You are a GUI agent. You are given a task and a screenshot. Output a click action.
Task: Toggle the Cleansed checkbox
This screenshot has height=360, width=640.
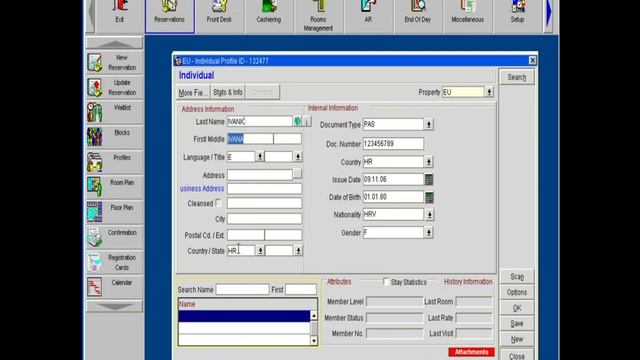pos(218,202)
